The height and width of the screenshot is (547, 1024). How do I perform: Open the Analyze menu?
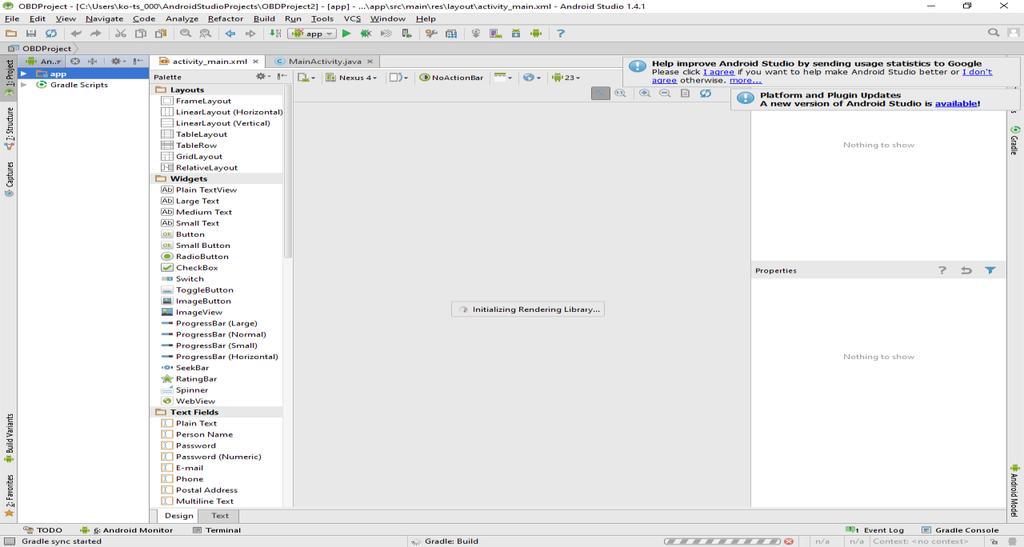click(182, 19)
